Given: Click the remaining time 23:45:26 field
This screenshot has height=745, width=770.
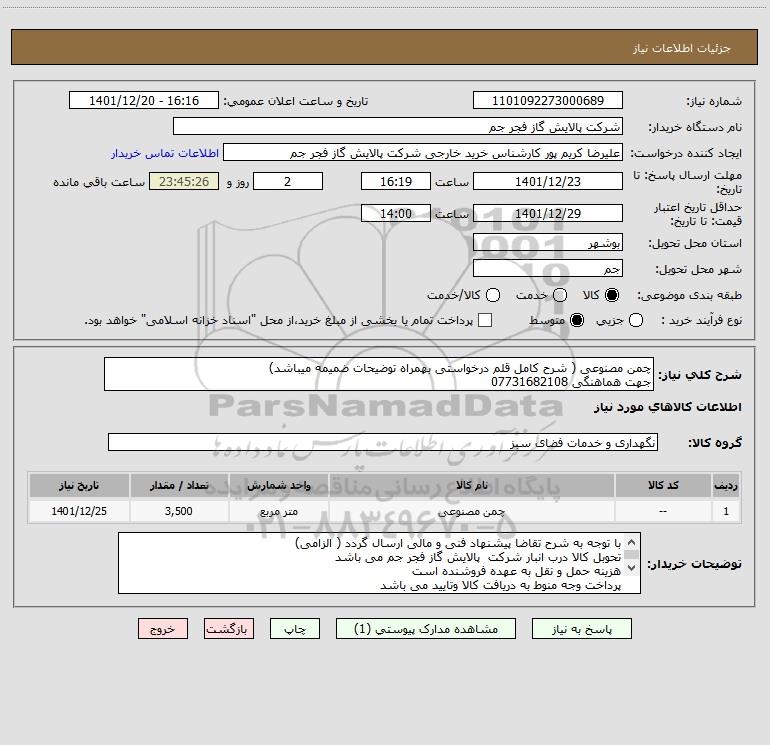Looking at the screenshot, I should coord(184,181).
